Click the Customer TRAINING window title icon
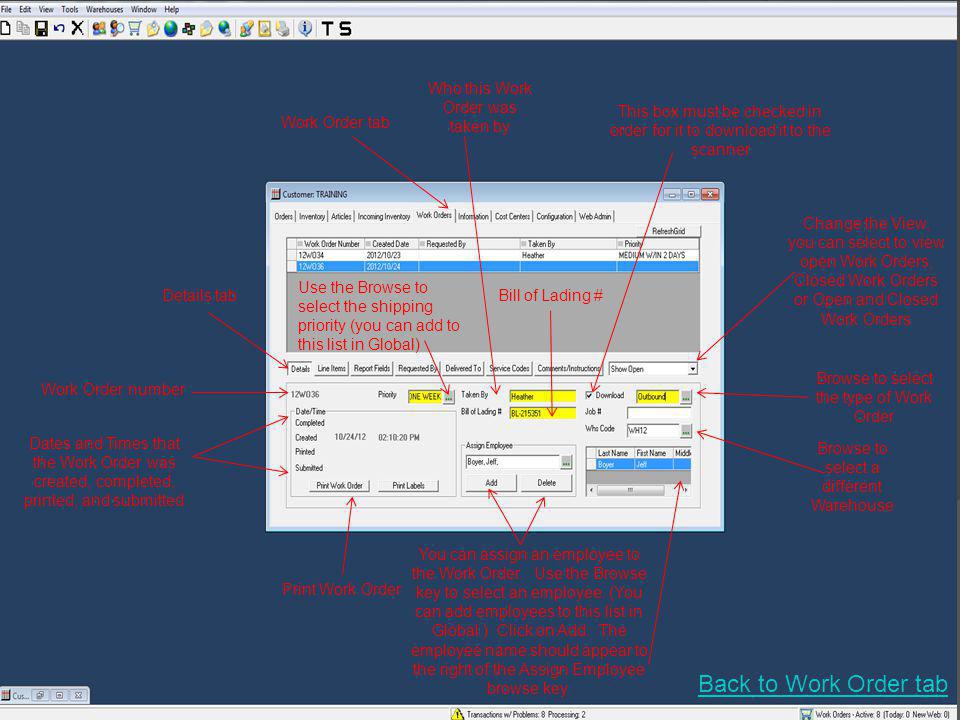The width and height of the screenshot is (960, 720). tap(276, 194)
